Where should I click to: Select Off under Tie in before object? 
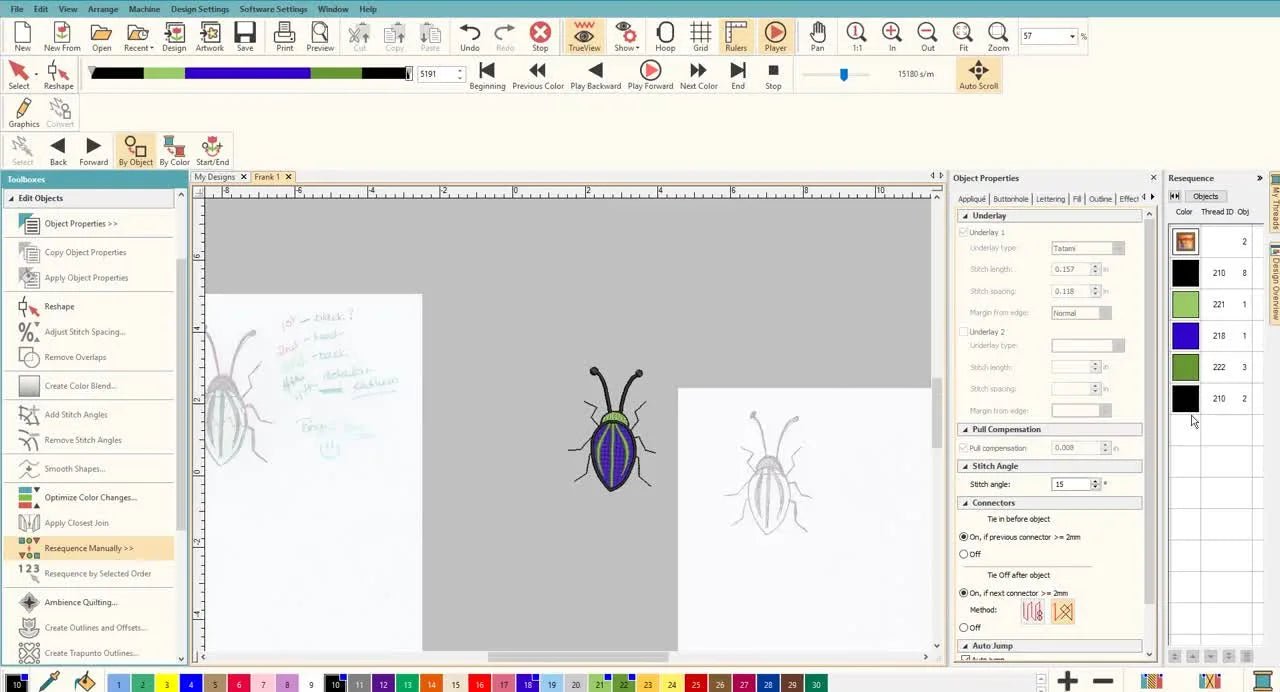(964, 554)
